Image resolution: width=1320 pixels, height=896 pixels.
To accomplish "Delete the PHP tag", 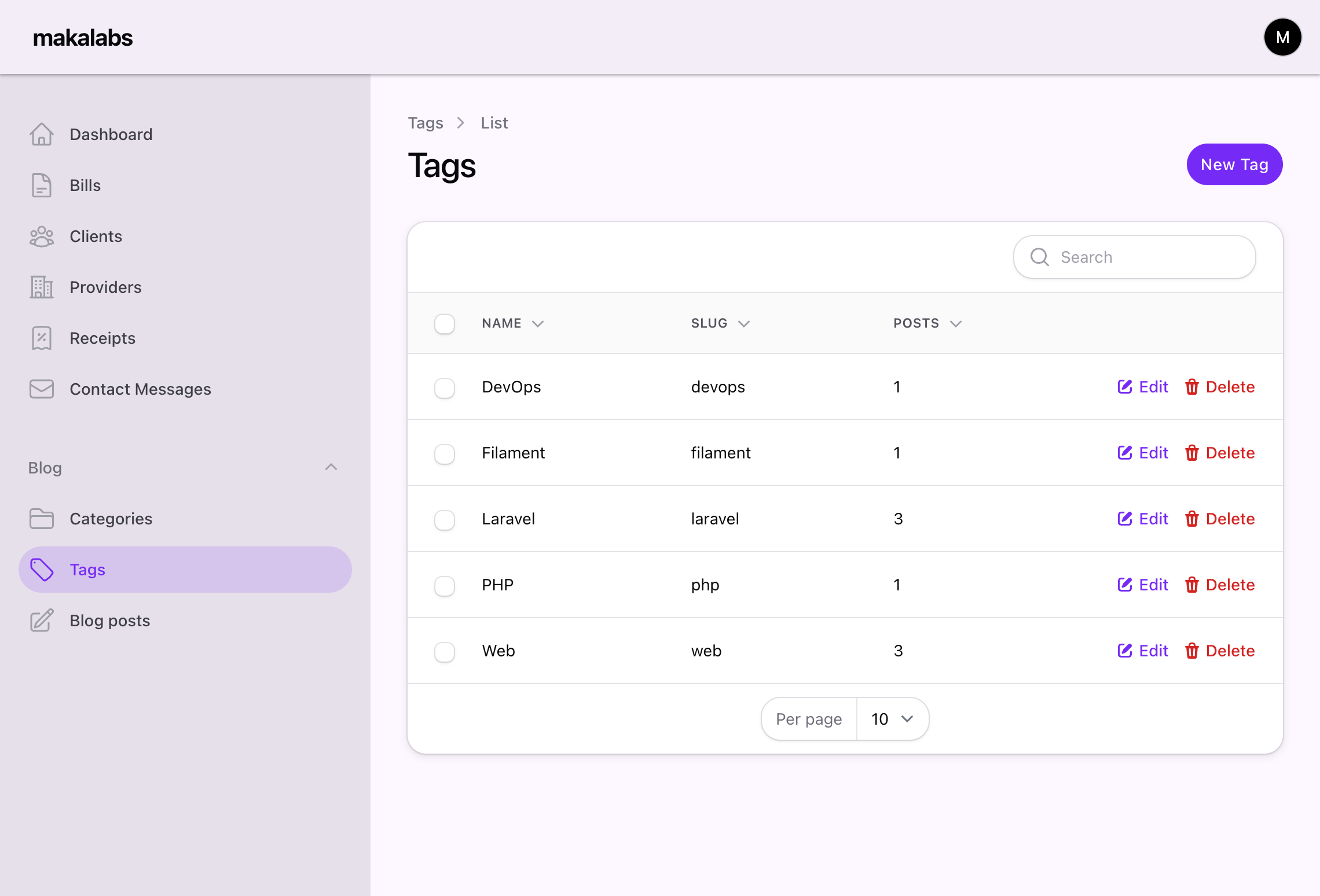I will pyautogui.click(x=1220, y=585).
